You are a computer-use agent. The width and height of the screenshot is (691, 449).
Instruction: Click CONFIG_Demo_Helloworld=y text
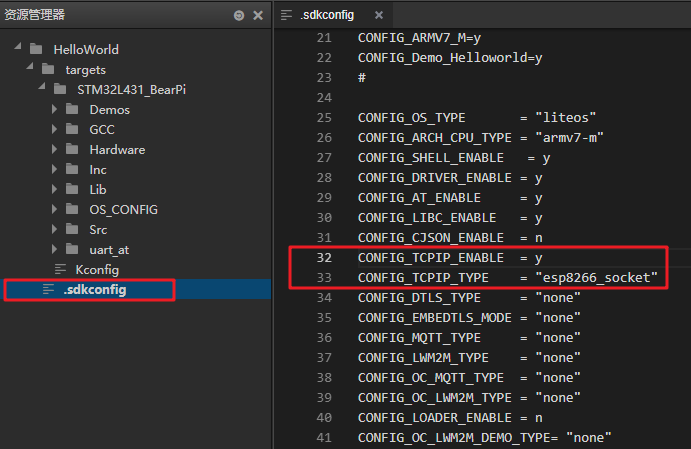point(450,58)
